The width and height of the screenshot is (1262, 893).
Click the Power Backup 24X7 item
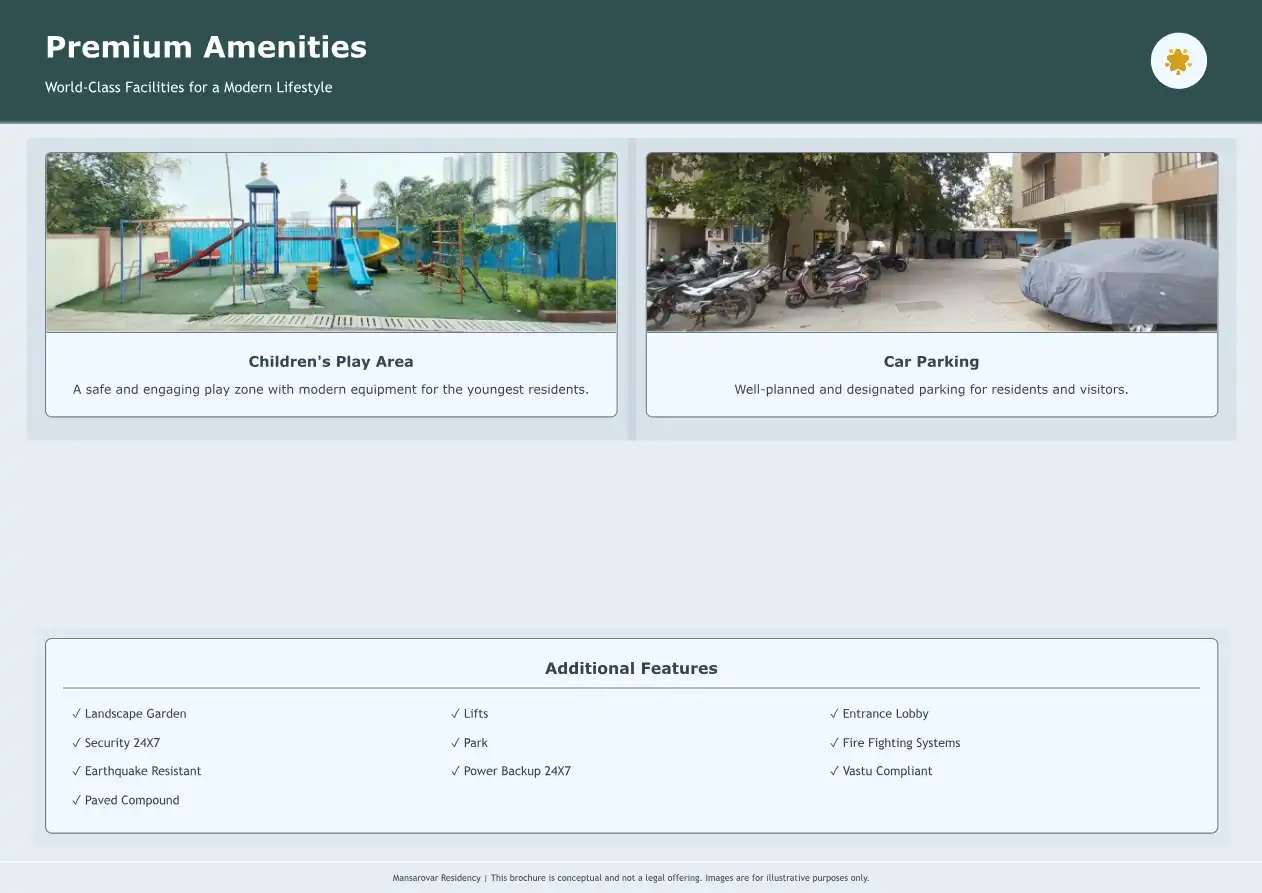[x=511, y=771]
